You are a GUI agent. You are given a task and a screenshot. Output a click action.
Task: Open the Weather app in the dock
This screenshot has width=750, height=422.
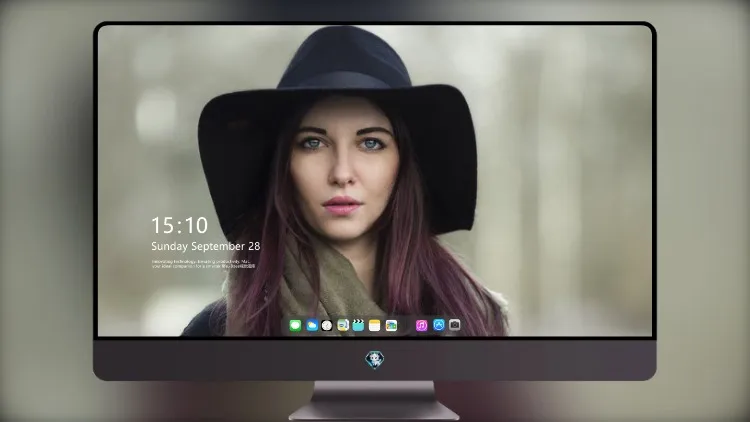312,325
